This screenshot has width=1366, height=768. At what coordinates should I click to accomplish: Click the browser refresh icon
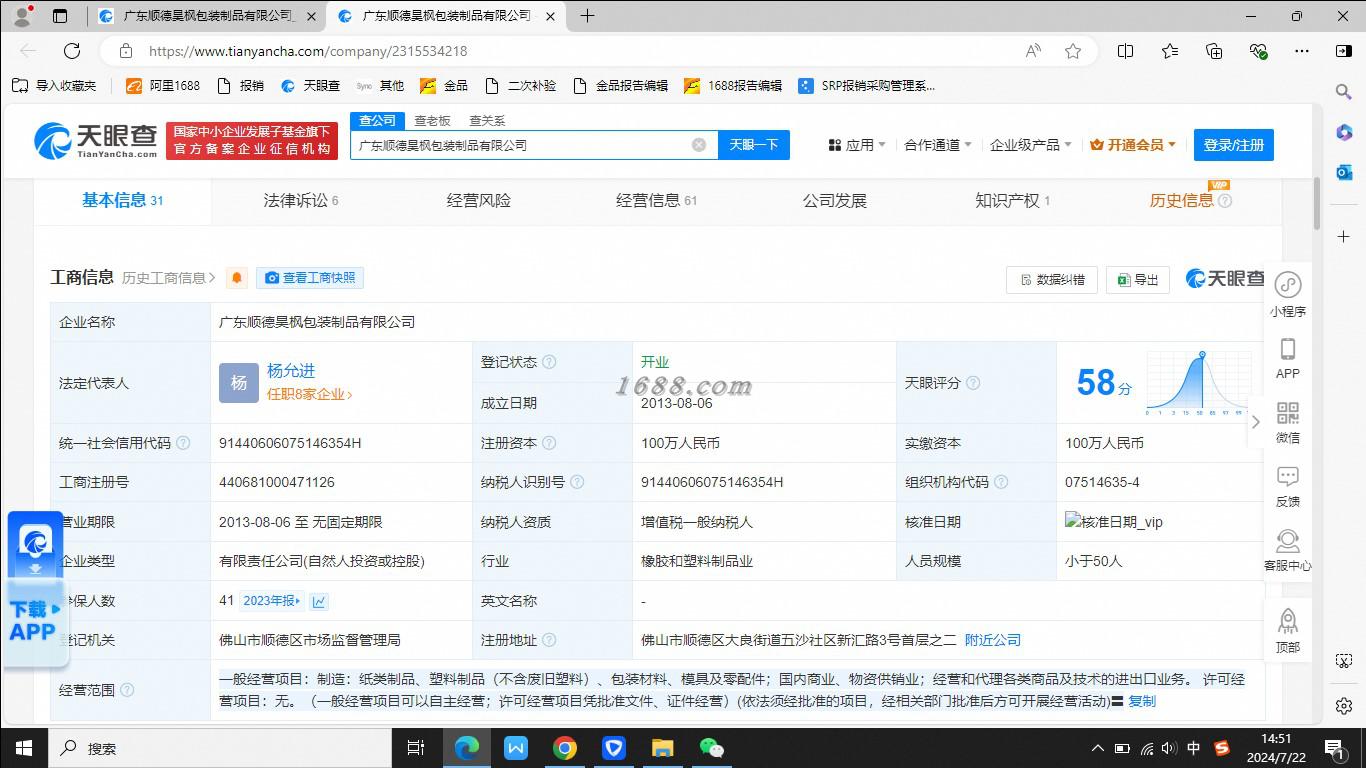(72, 51)
